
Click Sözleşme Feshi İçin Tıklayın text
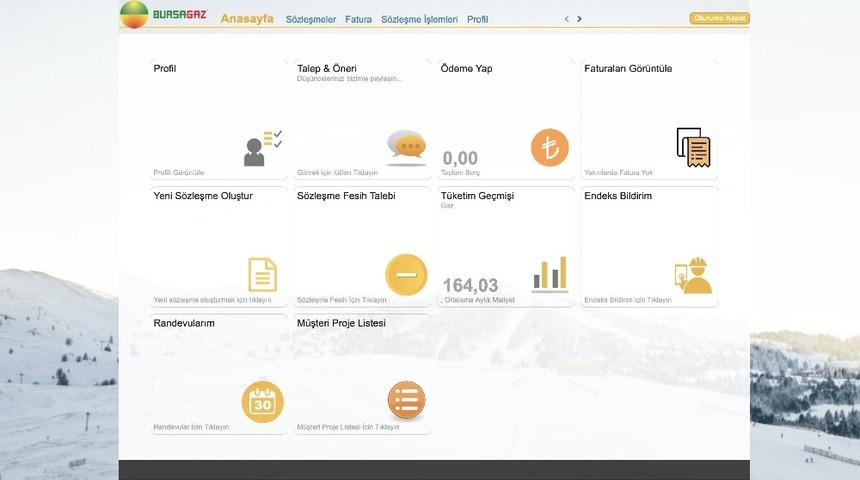[341, 300]
